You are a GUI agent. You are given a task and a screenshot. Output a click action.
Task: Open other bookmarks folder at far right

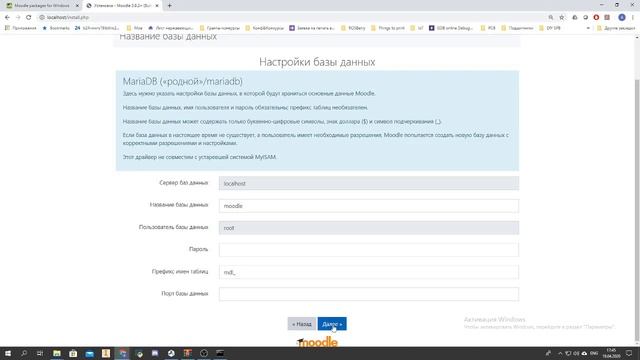pos(616,28)
